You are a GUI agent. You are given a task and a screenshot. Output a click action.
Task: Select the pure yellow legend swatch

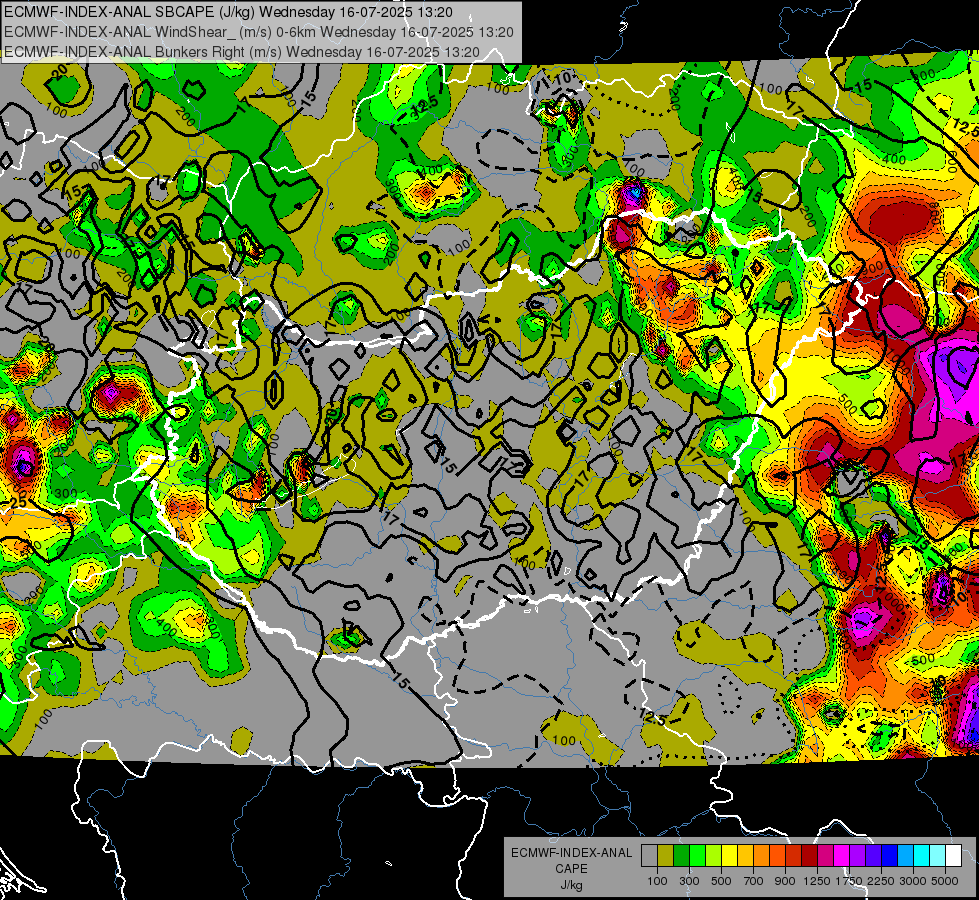tap(729, 856)
